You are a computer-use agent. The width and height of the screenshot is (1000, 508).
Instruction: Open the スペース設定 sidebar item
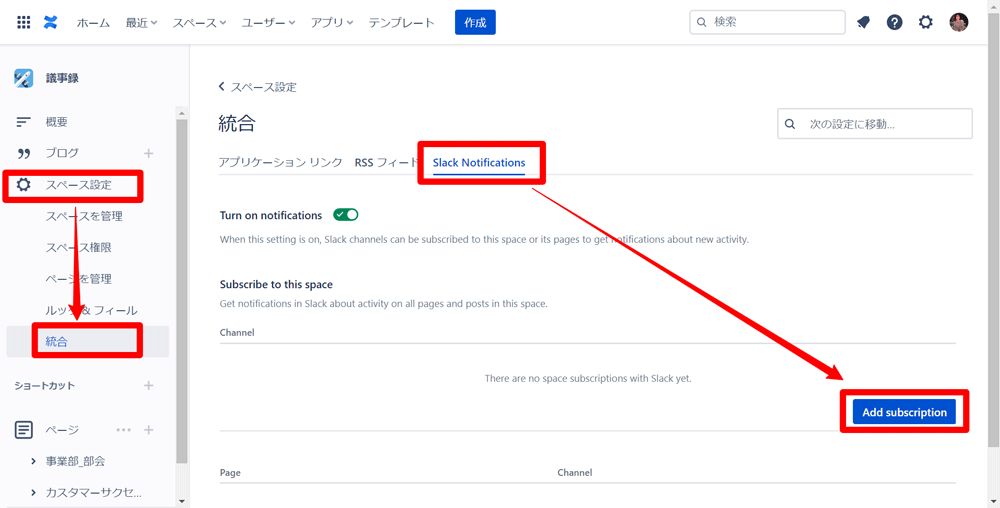click(78, 185)
